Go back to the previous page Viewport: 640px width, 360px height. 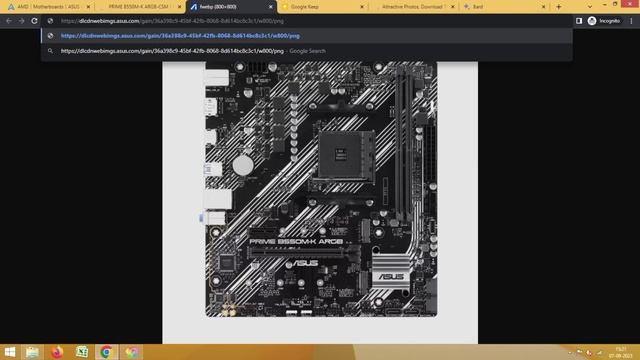click(x=9, y=21)
